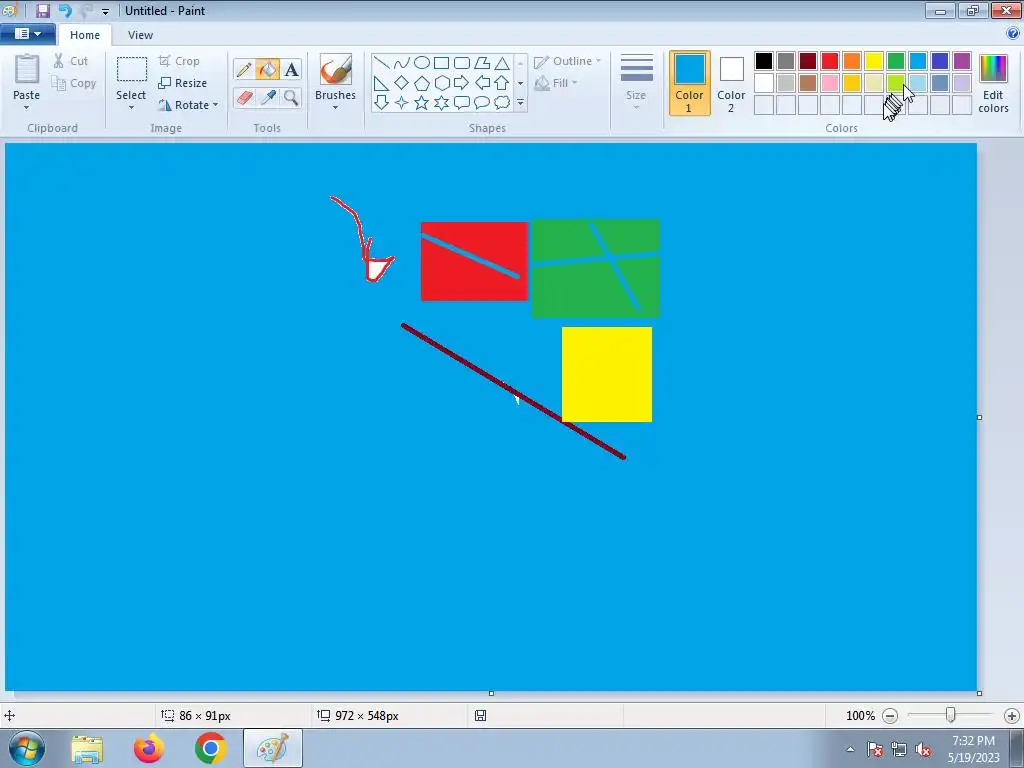Choose the Diamond shape

(402, 83)
